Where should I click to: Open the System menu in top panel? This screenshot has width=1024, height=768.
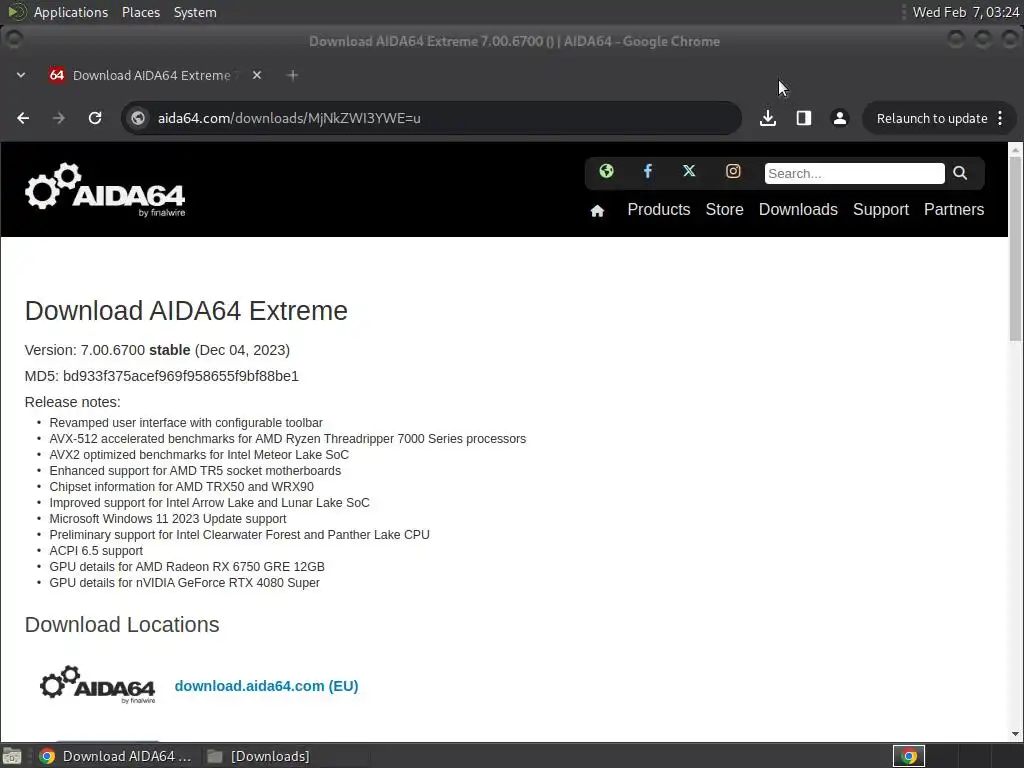[x=195, y=12]
